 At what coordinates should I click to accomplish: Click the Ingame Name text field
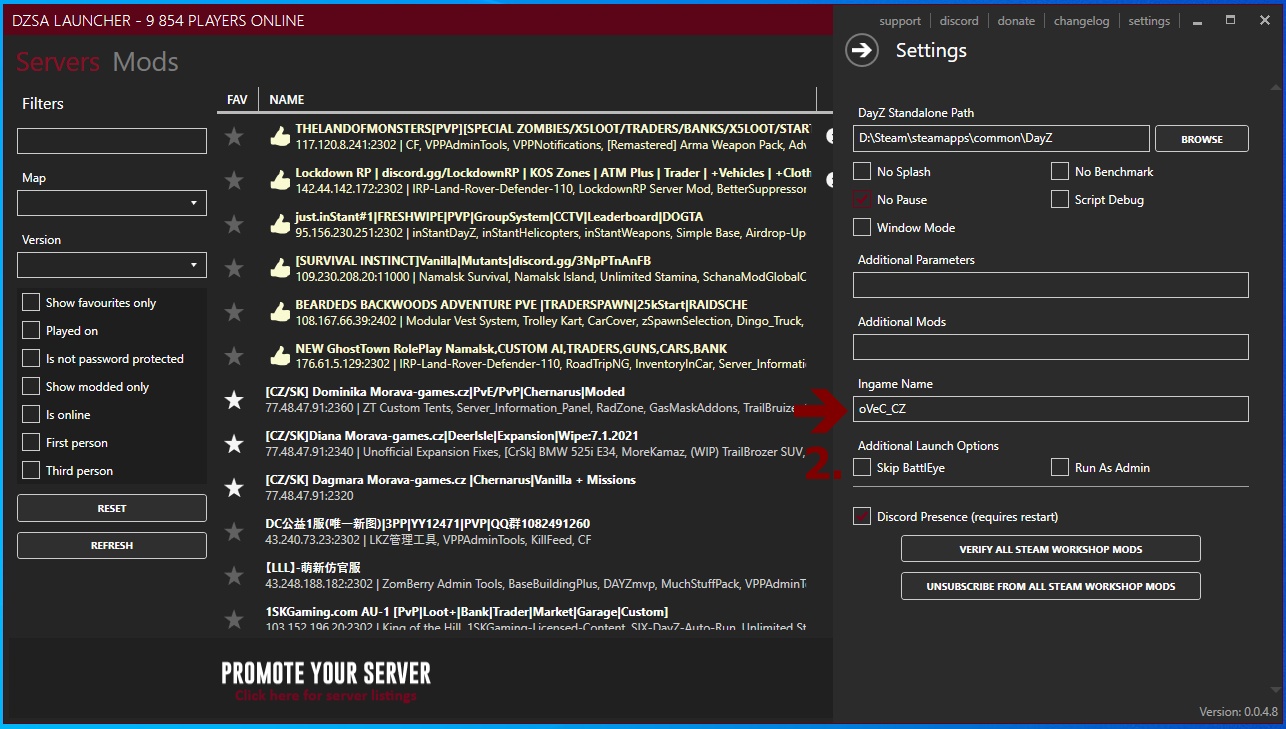click(1050, 409)
